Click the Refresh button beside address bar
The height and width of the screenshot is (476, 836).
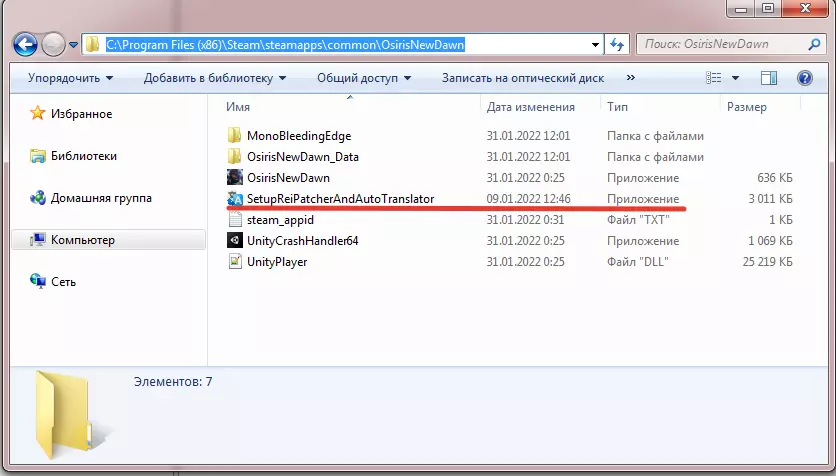point(617,45)
